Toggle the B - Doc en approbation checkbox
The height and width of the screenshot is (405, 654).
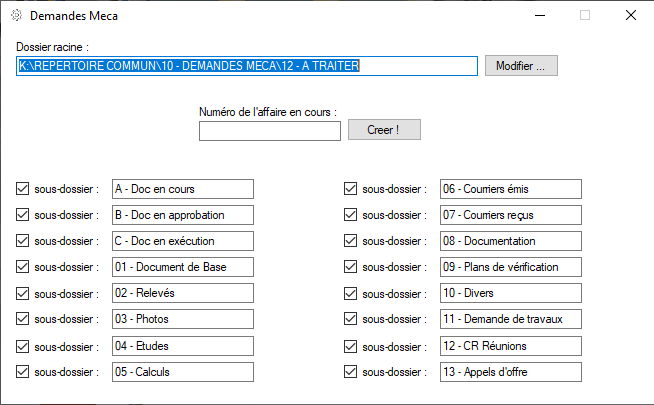click(x=22, y=215)
